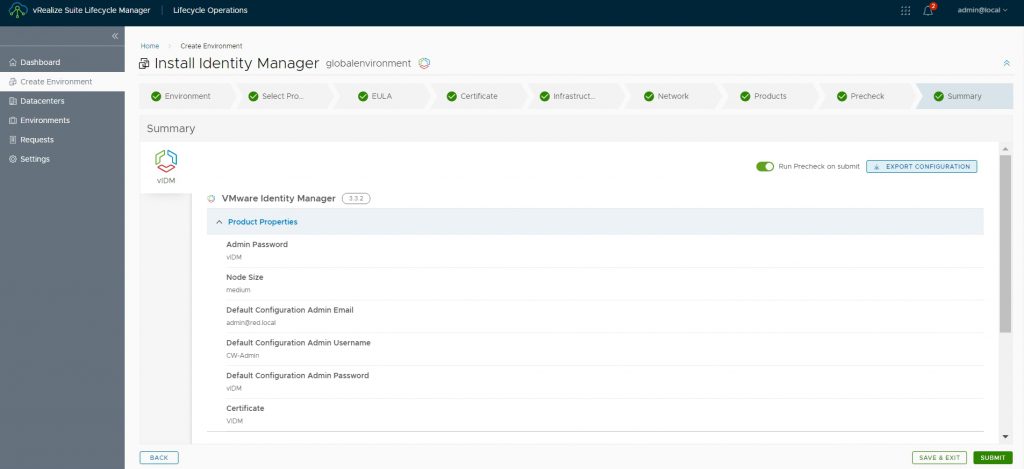Click the Admin Password value vIDM

(234, 257)
